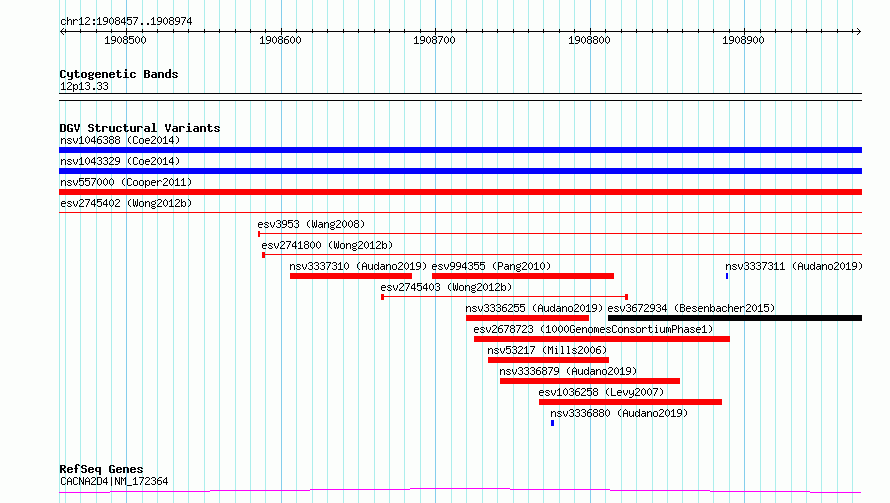Click the esv2741800 (Wong2012b) variant line
Screen dimensions: 890x503
(x=562, y=255)
